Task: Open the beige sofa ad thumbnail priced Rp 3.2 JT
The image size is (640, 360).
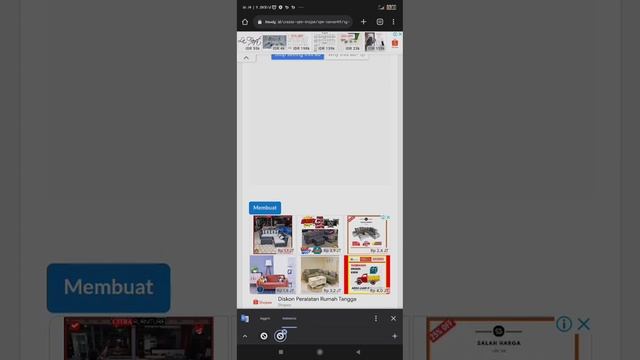Action: (320, 275)
